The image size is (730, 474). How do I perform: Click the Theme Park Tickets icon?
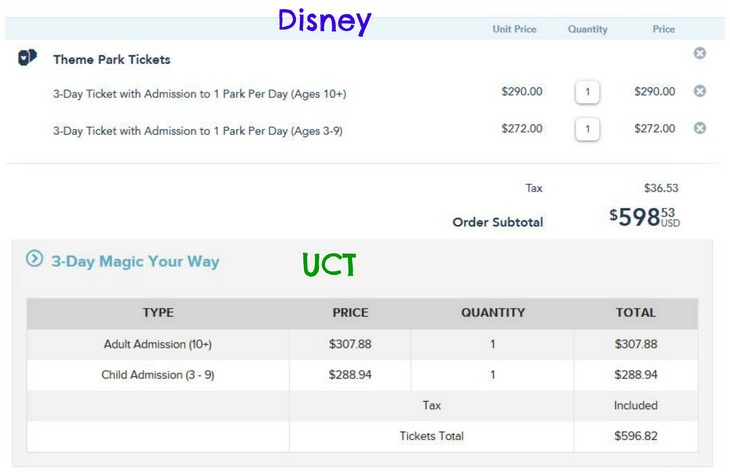click(x=27, y=57)
